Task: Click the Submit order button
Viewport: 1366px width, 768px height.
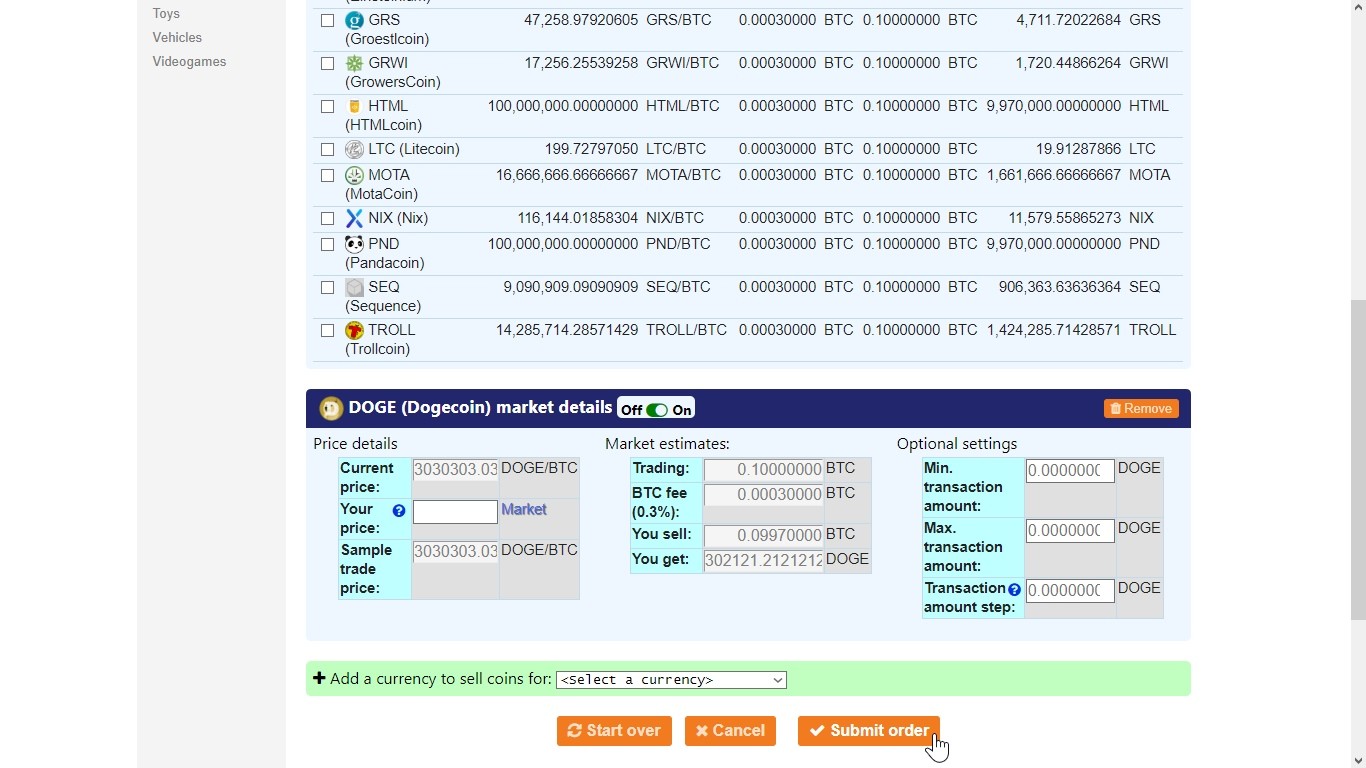Action: [868, 731]
